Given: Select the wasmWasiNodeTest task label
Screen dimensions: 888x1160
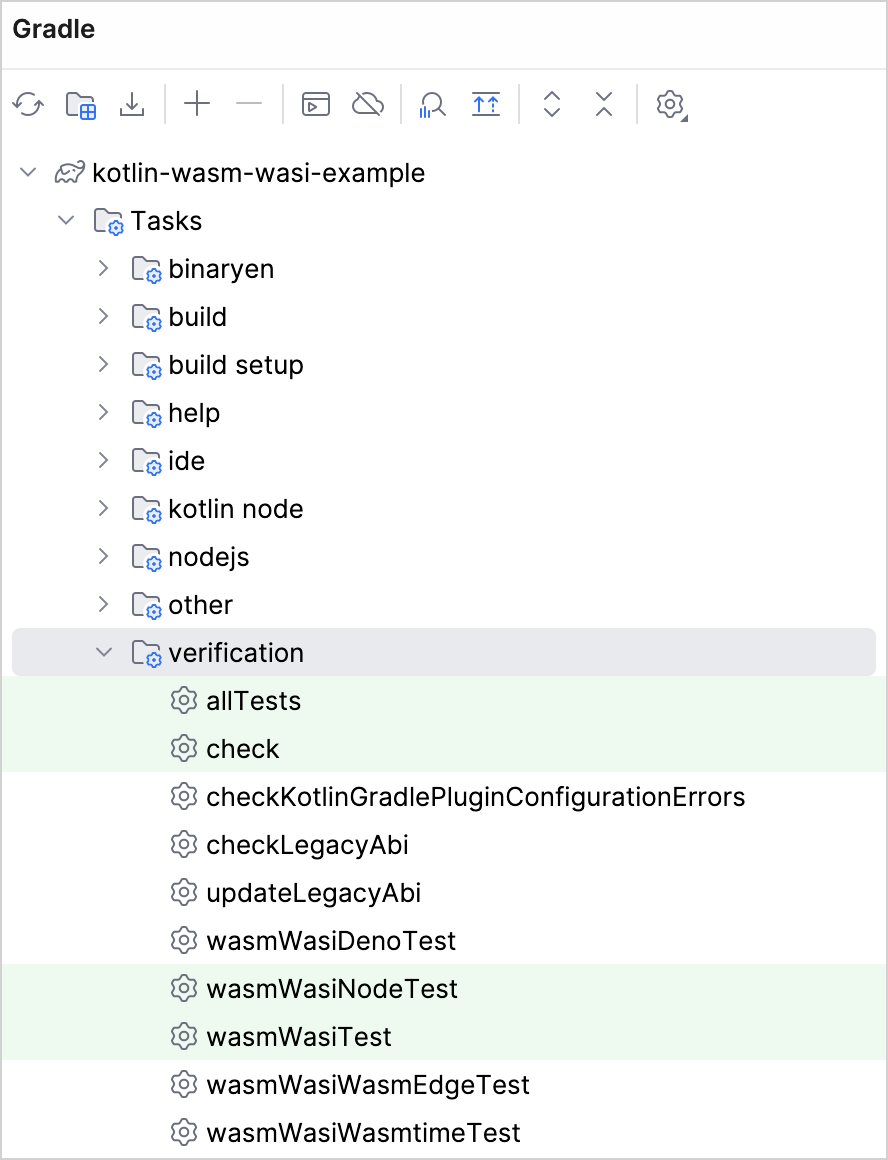Looking at the screenshot, I should [332, 989].
